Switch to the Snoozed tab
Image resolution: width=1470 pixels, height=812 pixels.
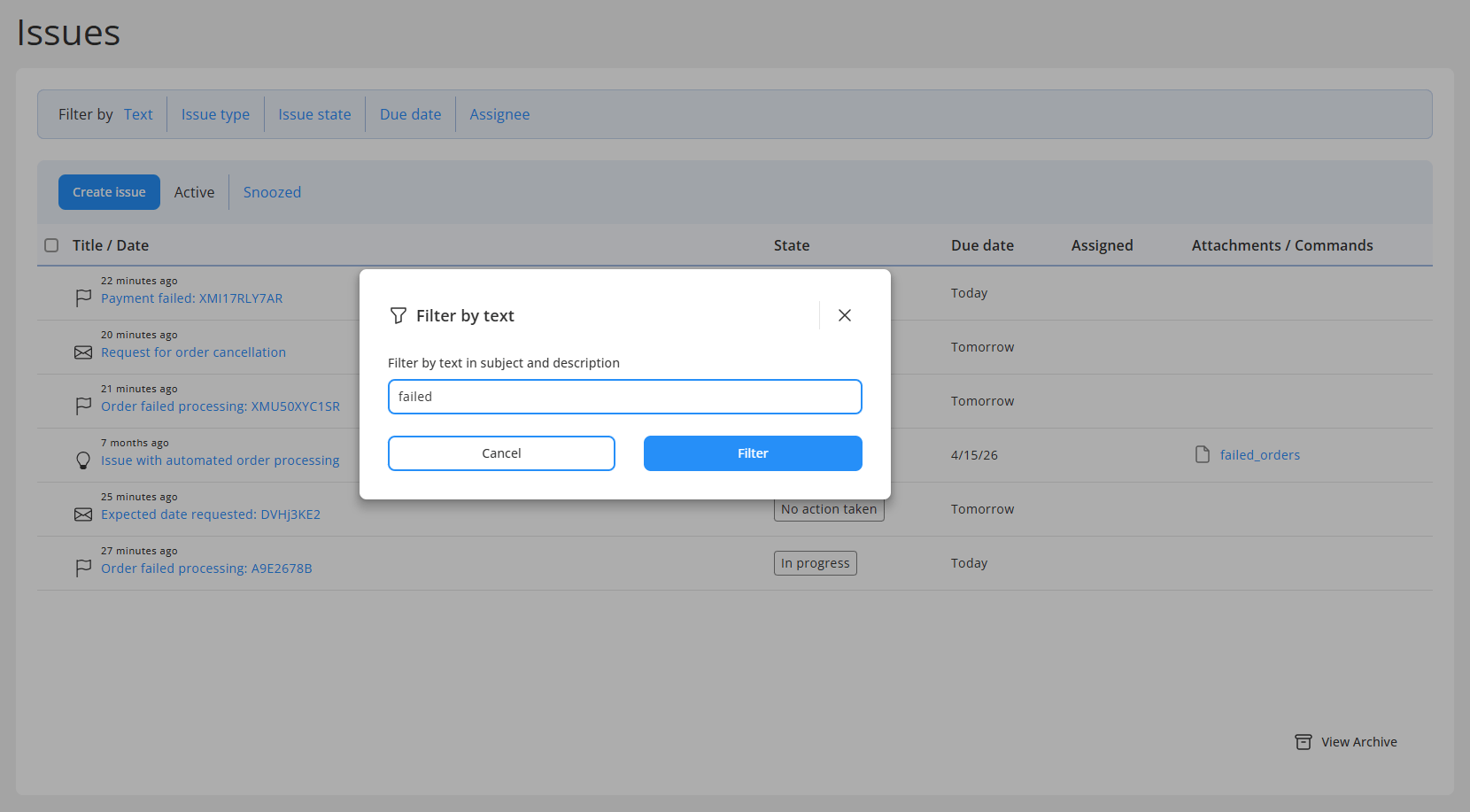[x=272, y=192]
